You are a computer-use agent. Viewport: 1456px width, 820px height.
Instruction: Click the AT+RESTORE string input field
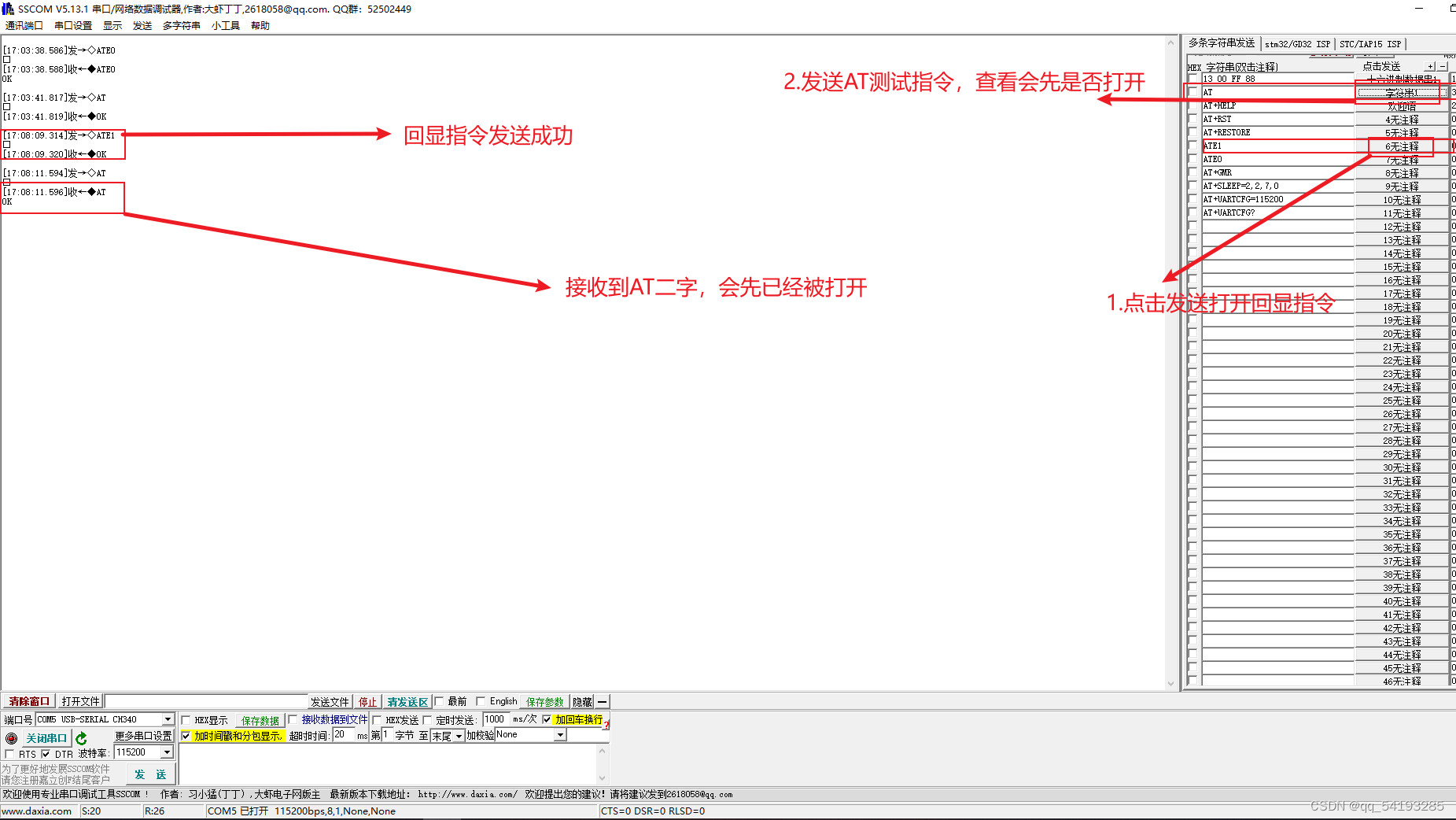(1277, 132)
